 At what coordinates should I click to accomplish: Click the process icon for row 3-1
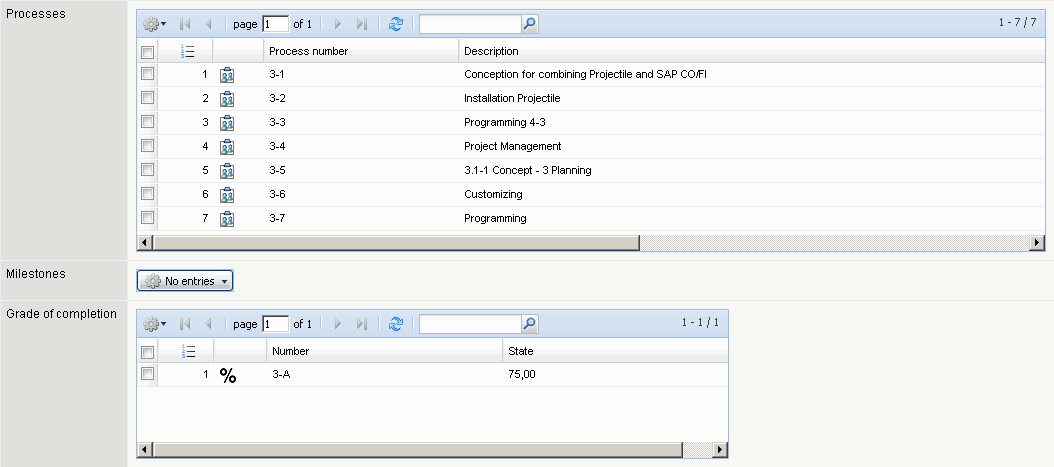(x=227, y=75)
